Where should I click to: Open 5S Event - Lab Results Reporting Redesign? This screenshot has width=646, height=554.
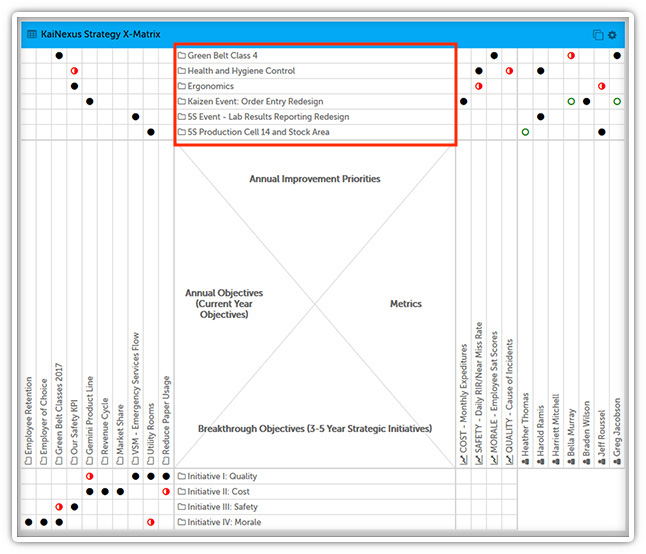(268, 117)
